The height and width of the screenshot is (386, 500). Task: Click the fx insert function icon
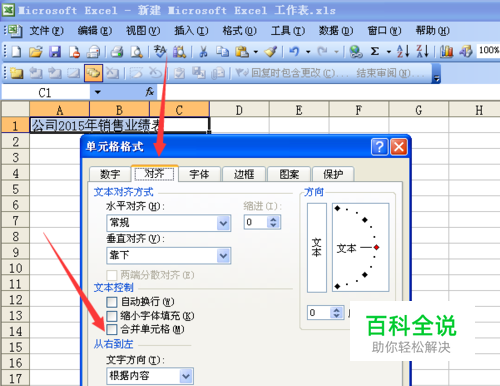click(150, 92)
